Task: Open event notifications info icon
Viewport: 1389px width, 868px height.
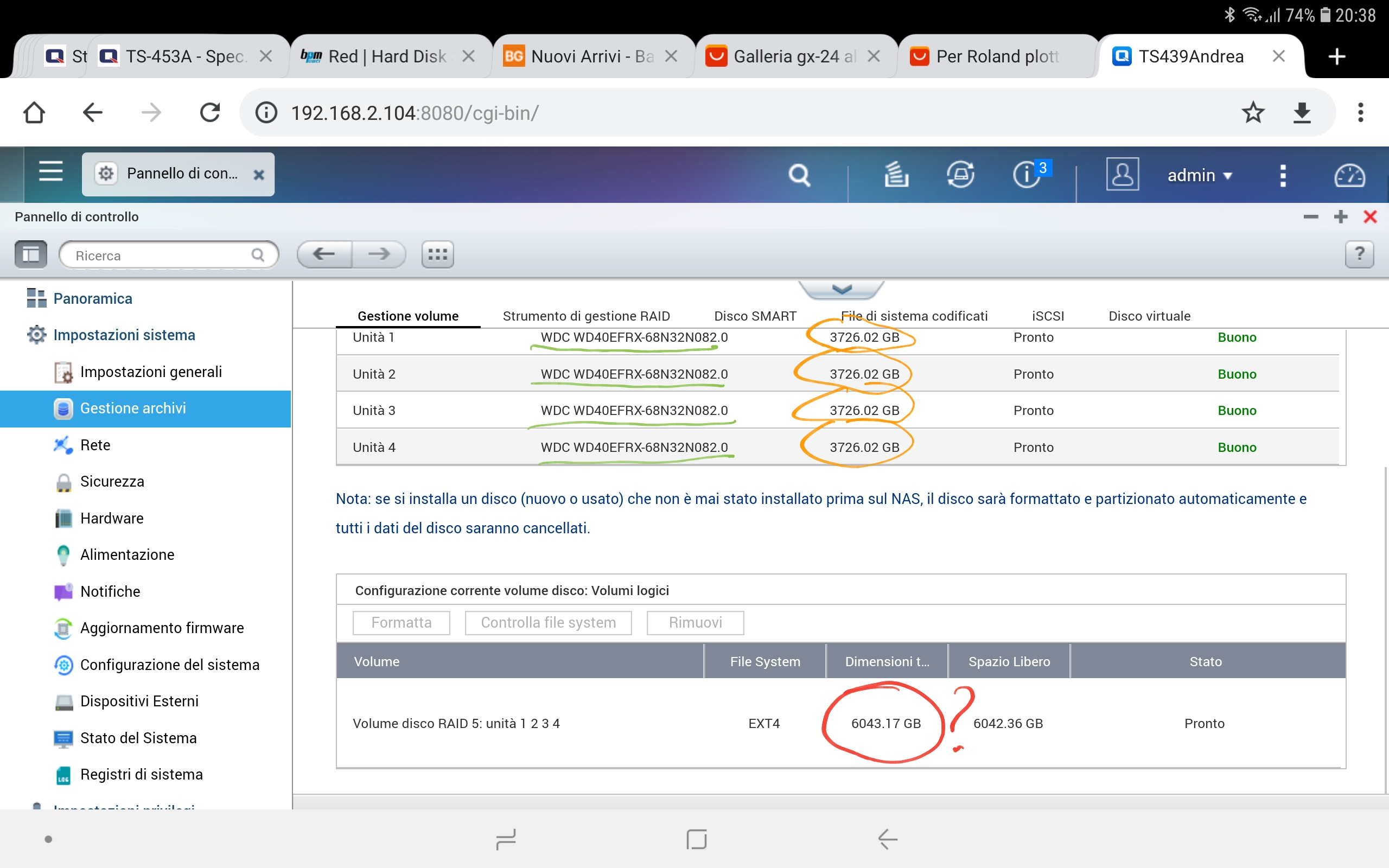Action: [1027, 175]
